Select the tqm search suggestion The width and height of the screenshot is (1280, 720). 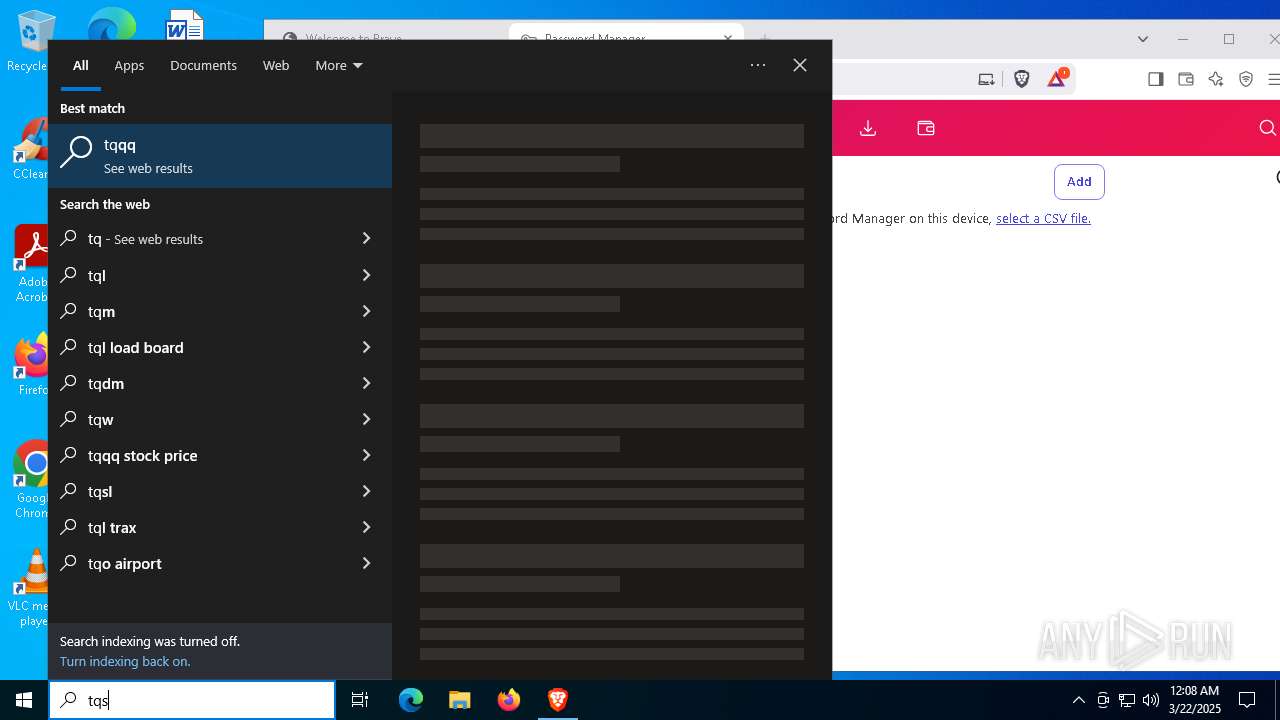pos(205,311)
